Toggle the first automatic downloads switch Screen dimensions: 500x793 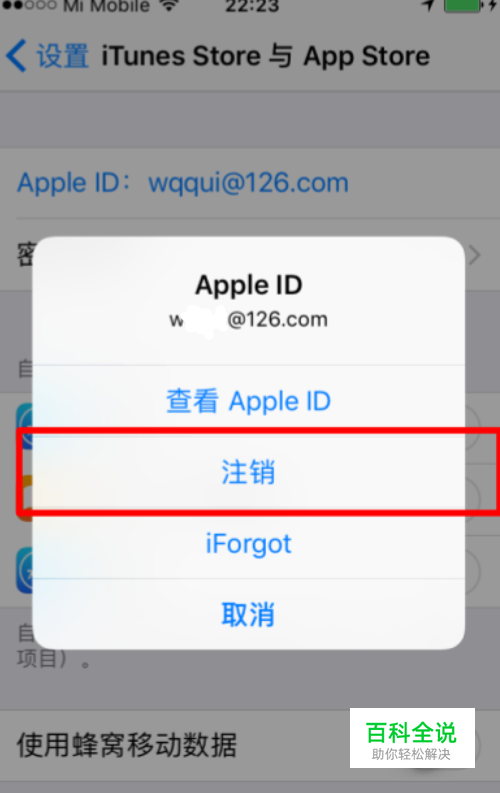pyautogui.click(x=472, y=427)
